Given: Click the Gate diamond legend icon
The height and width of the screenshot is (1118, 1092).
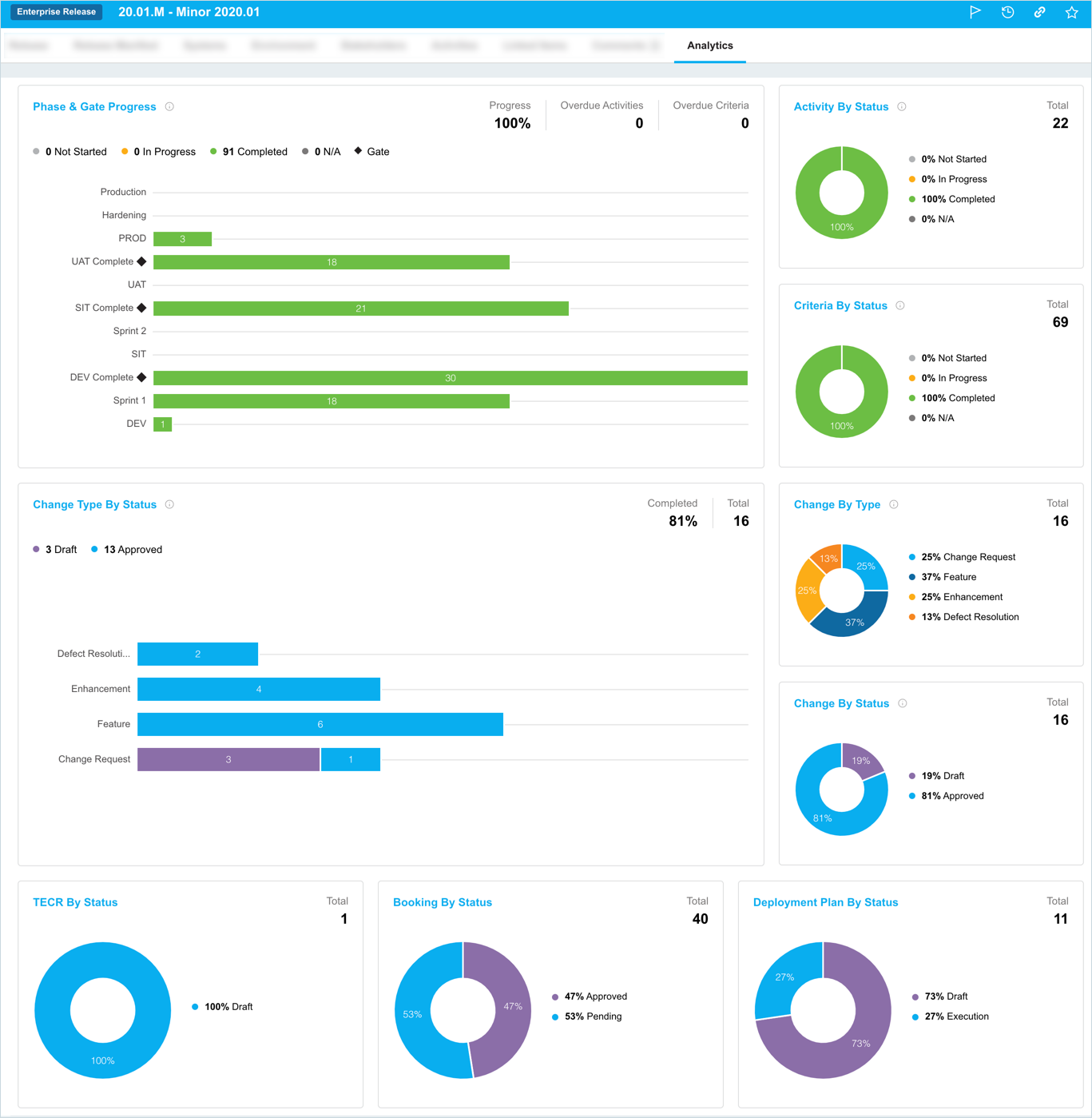Looking at the screenshot, I should 357,150.
